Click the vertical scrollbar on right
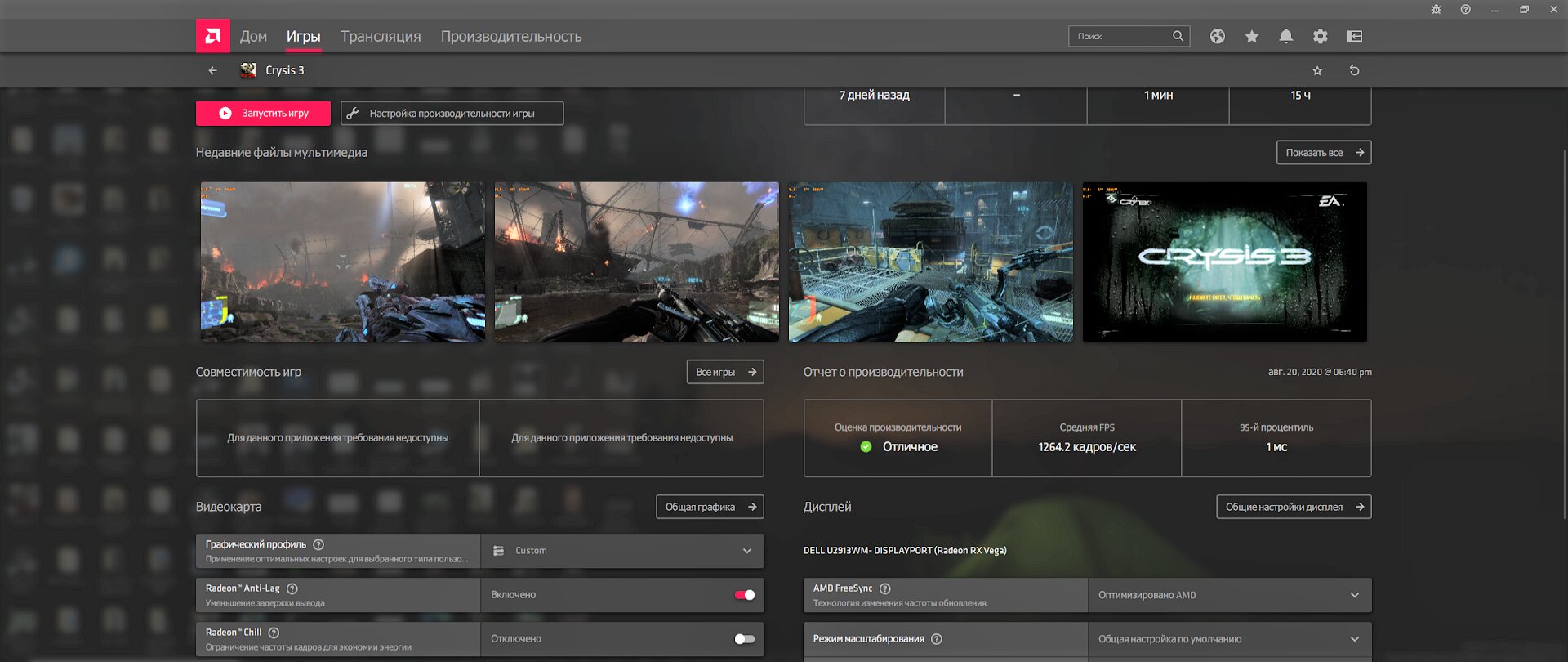 point(1565,333)
